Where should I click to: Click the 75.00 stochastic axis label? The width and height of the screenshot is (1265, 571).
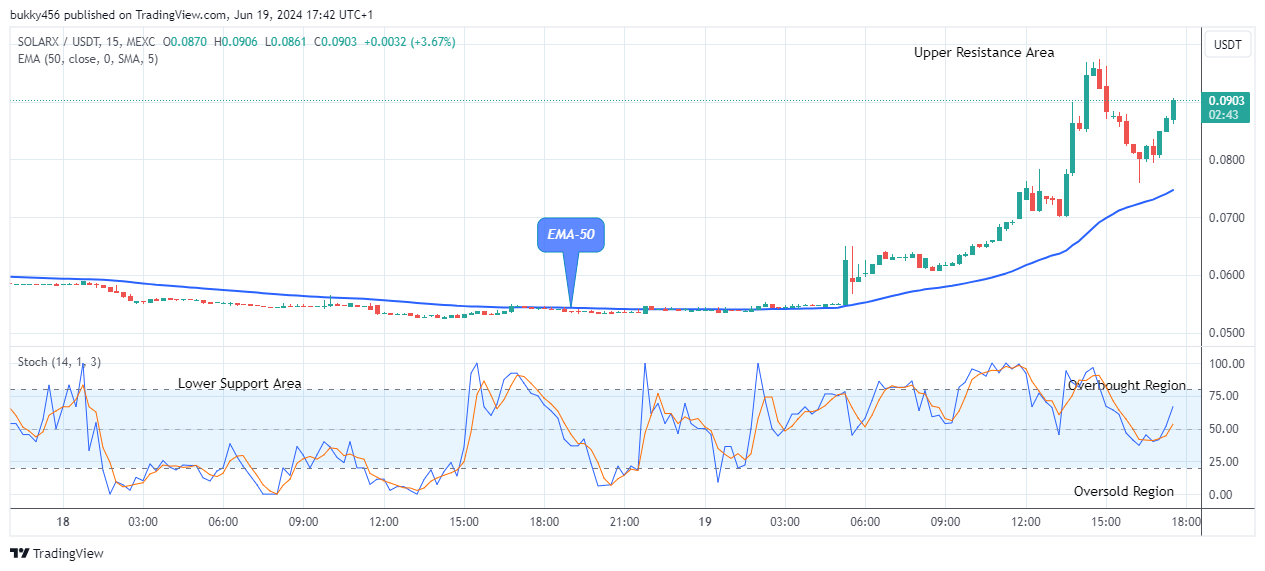click(x=1226, y=396)
